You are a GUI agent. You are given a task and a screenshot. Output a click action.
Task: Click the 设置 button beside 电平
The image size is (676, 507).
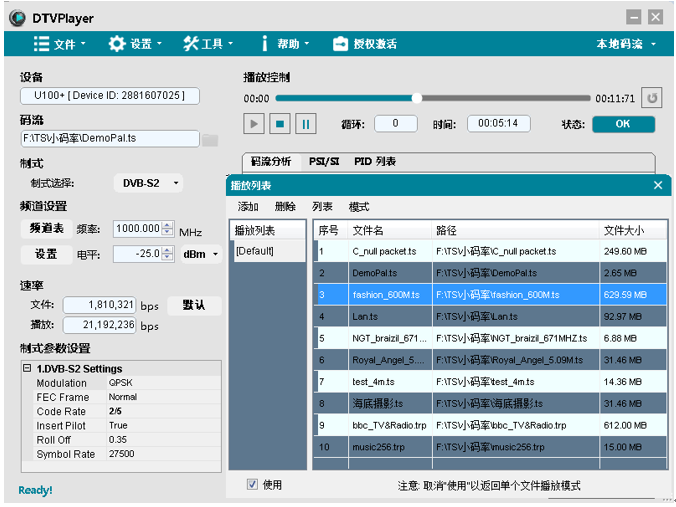pos(47,254)
